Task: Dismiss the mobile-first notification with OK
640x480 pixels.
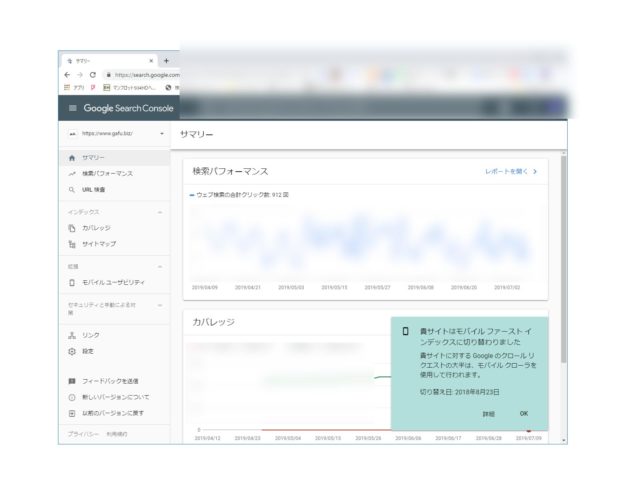Action: [x=524, y=413]
